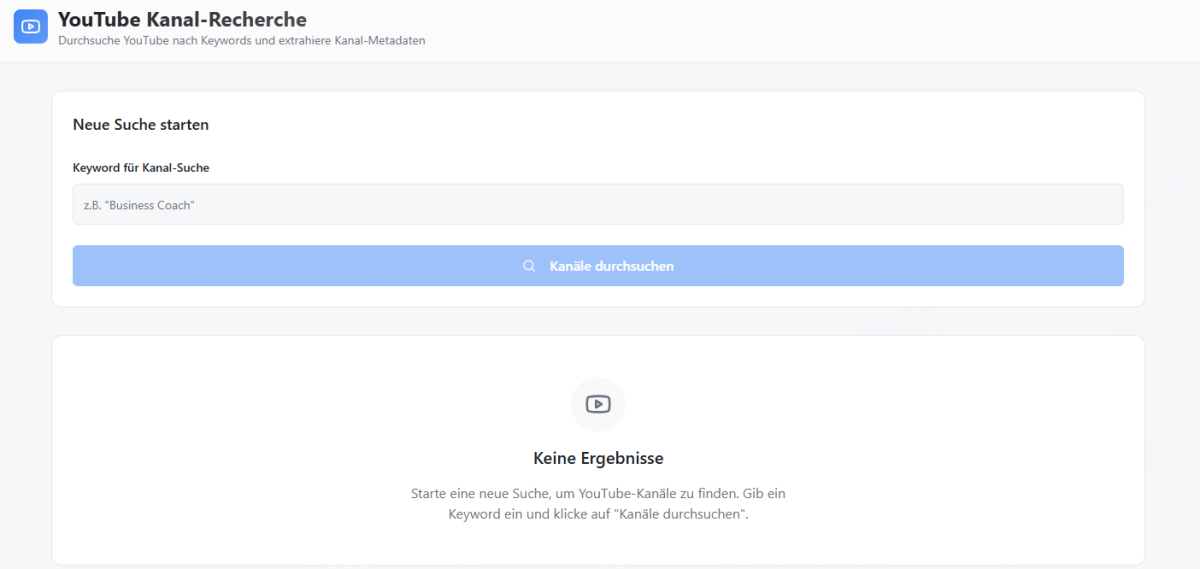The width and height of the screenshot is (1200, 569).
Task: Click the Neue Suche starten heading
Action: tap(141, 125)
